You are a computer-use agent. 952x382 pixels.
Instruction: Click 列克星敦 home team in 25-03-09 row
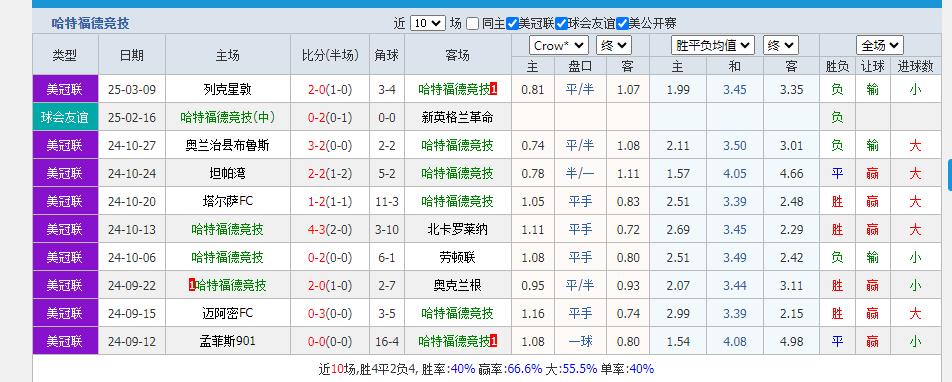point(228,90)
